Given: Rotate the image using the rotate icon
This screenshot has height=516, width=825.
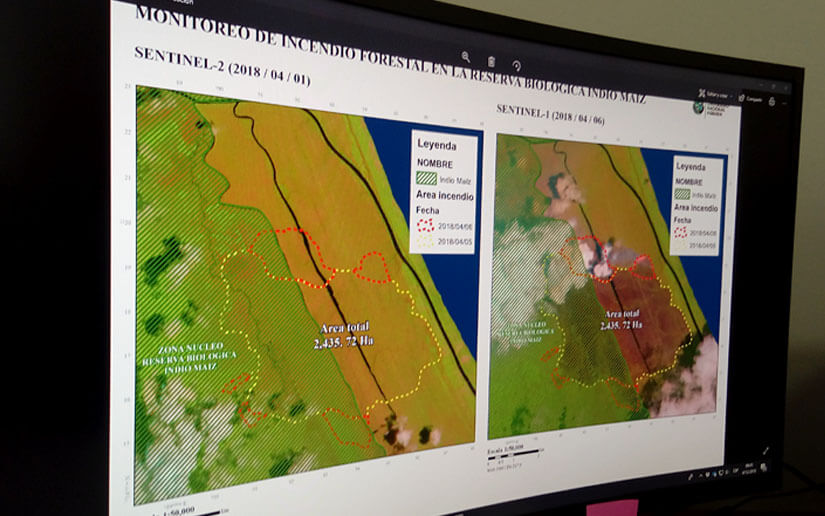Looking at the screenshot, I should [x=516, y=65].
